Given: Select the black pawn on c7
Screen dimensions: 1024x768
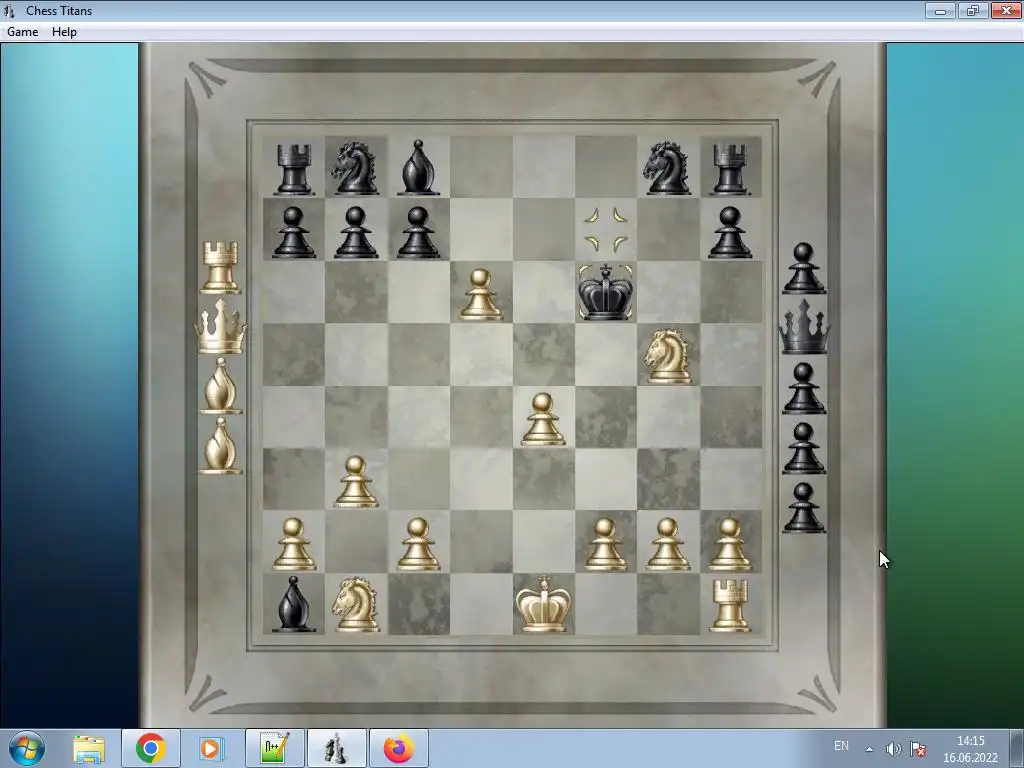Looking at the screenshot, I should click(x=418, y=232).
